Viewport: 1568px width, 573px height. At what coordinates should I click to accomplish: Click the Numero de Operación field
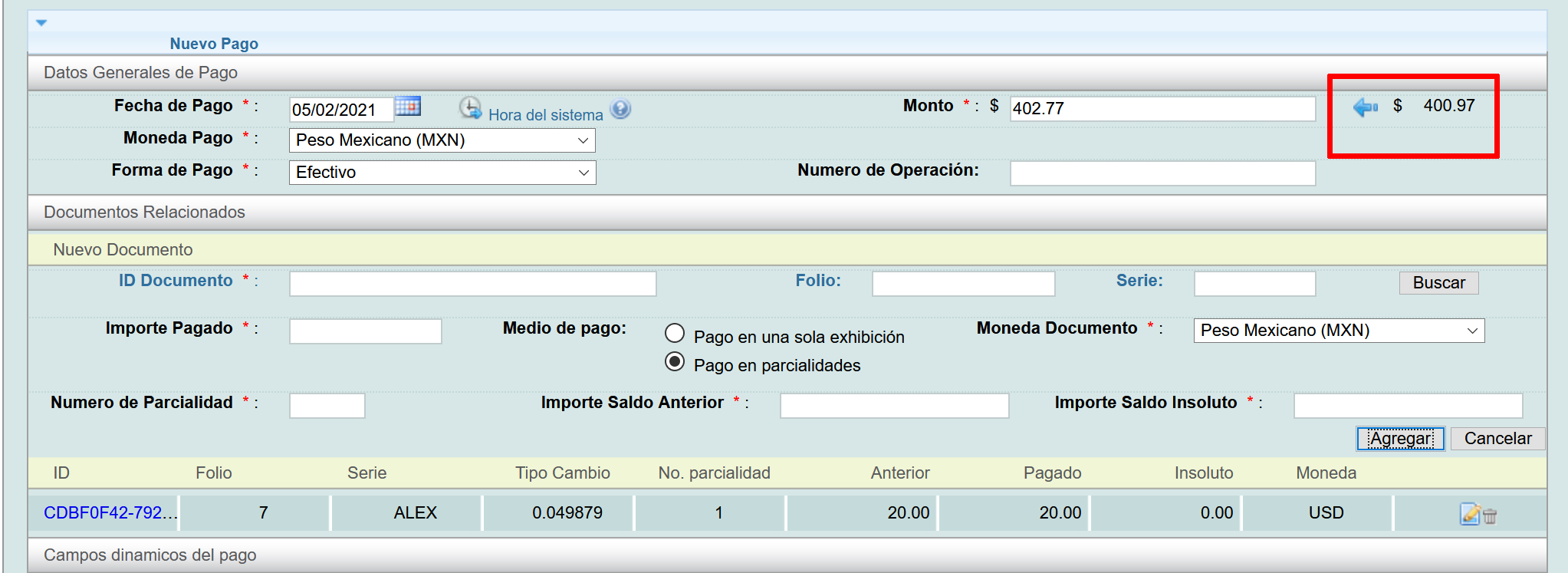(x=1162, y=173)
